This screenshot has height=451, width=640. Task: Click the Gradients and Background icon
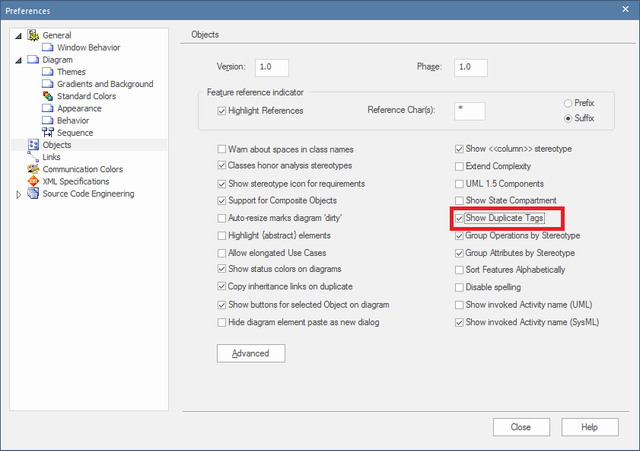[47, 84]
